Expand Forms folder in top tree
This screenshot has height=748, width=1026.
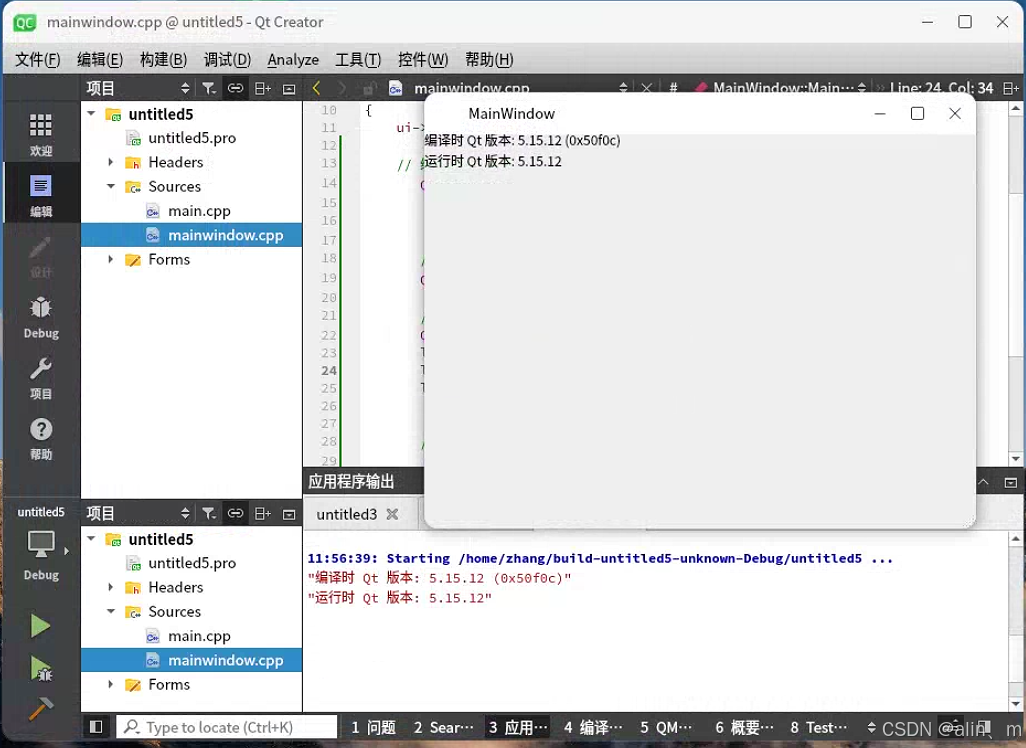111,259
